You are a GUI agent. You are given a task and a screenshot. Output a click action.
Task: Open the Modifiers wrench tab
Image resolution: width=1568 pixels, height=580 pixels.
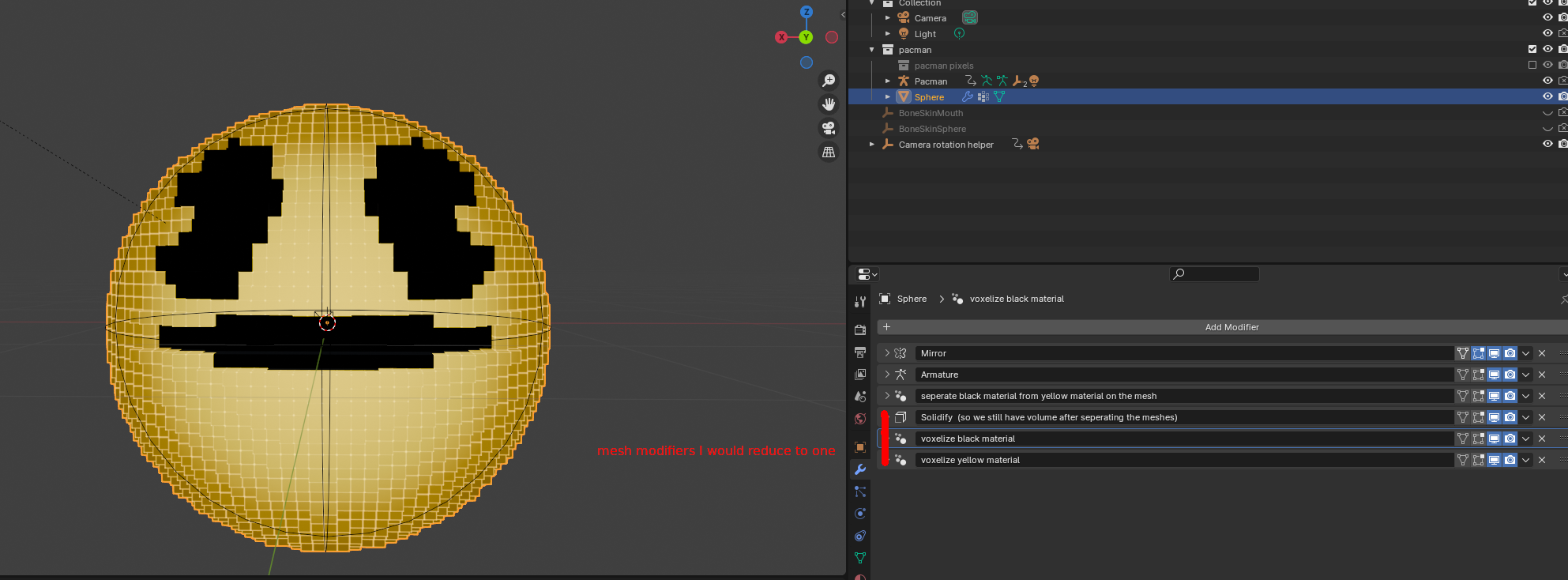pos(860,469)
